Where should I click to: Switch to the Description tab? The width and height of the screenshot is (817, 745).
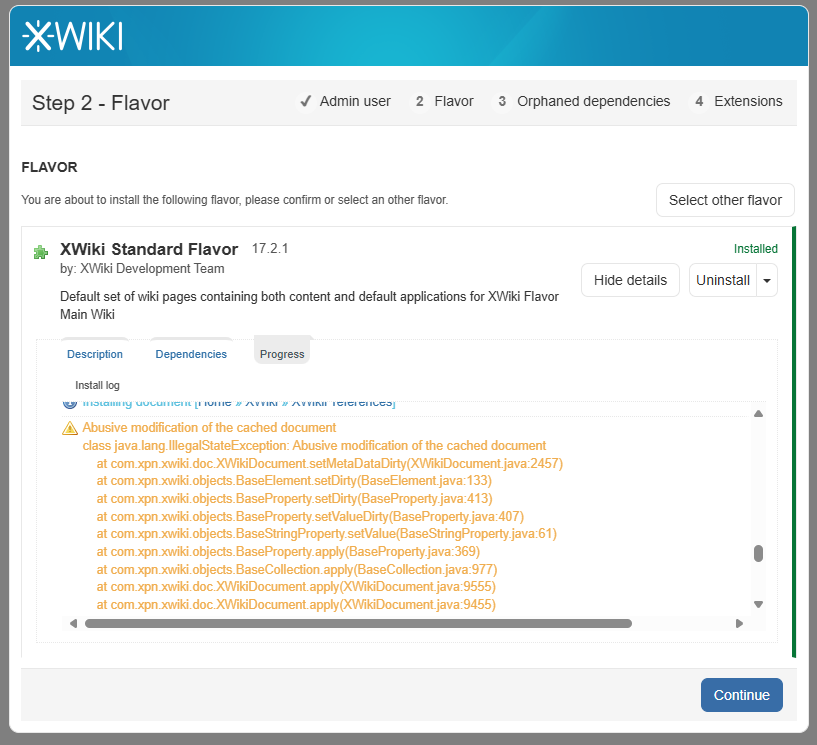click(x=95, y=354)
